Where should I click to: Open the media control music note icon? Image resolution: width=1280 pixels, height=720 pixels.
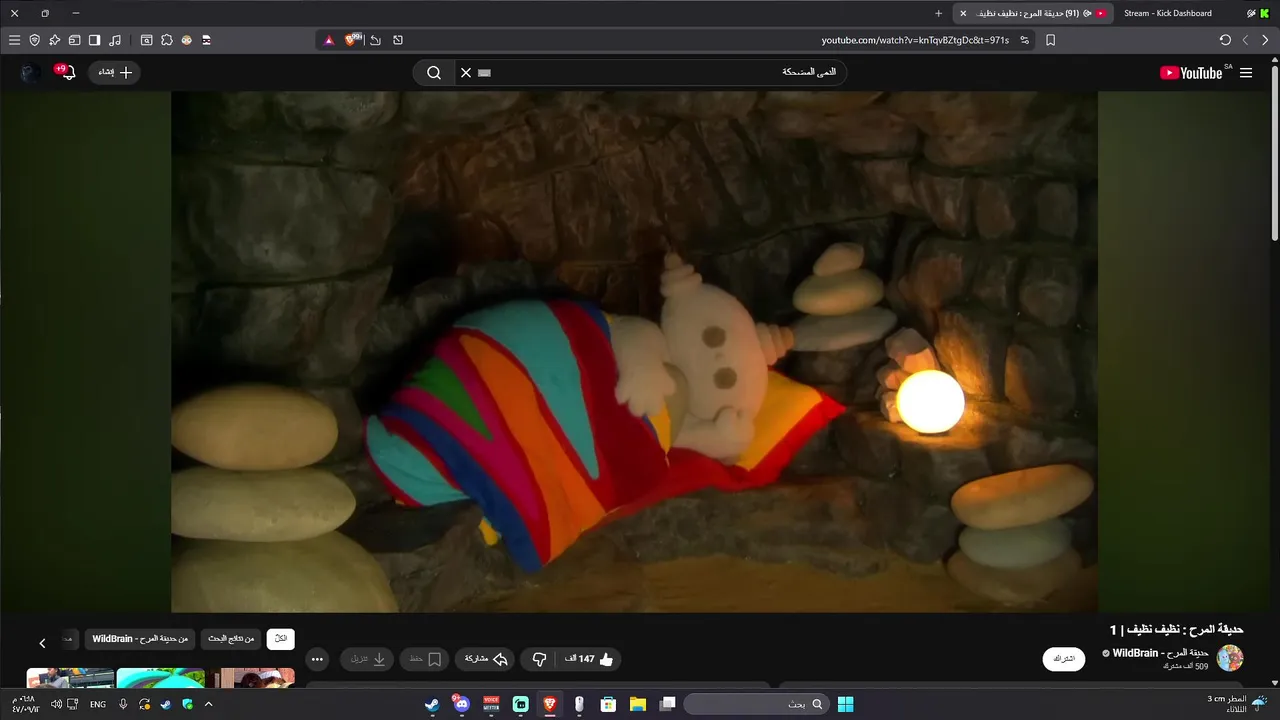[115, 40]
